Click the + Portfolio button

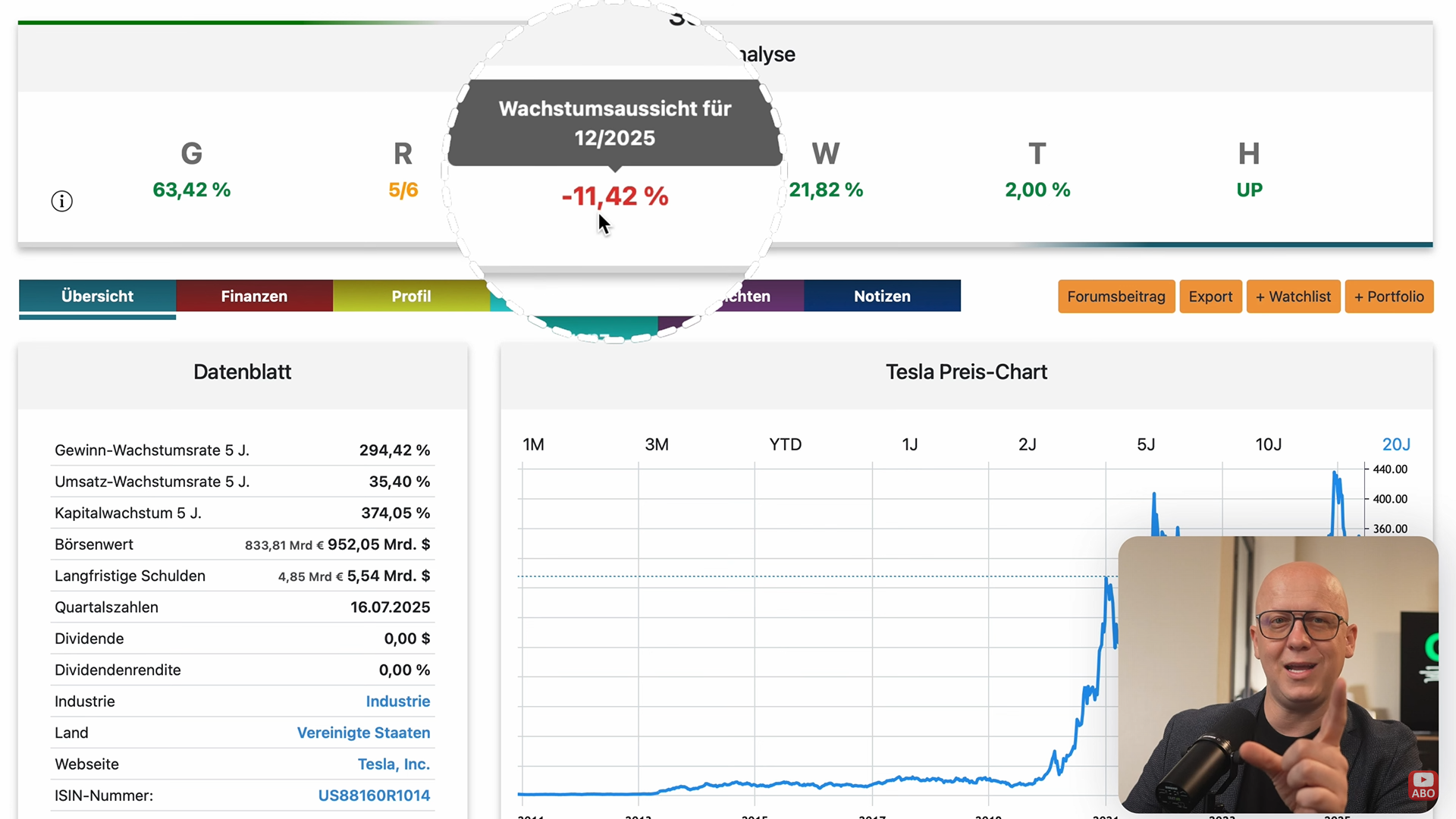click(x=1389, y=297)
